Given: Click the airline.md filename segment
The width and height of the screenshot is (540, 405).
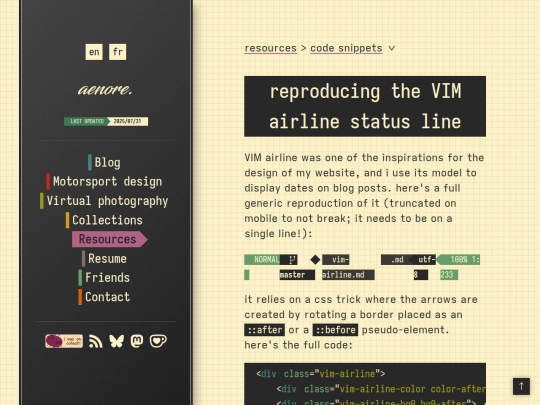Looking at the screenshot, I should (348, 275).
